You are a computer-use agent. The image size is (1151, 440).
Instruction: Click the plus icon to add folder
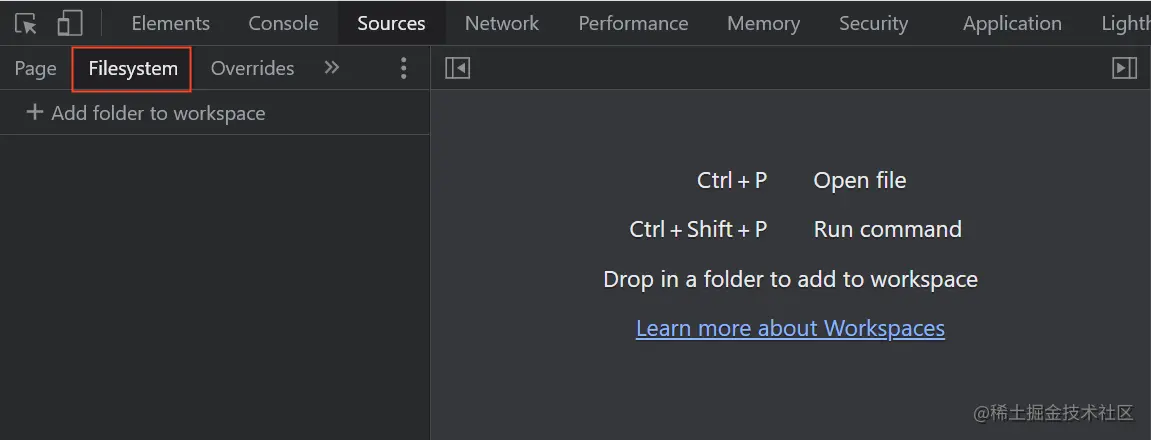[x=35, y=113]
